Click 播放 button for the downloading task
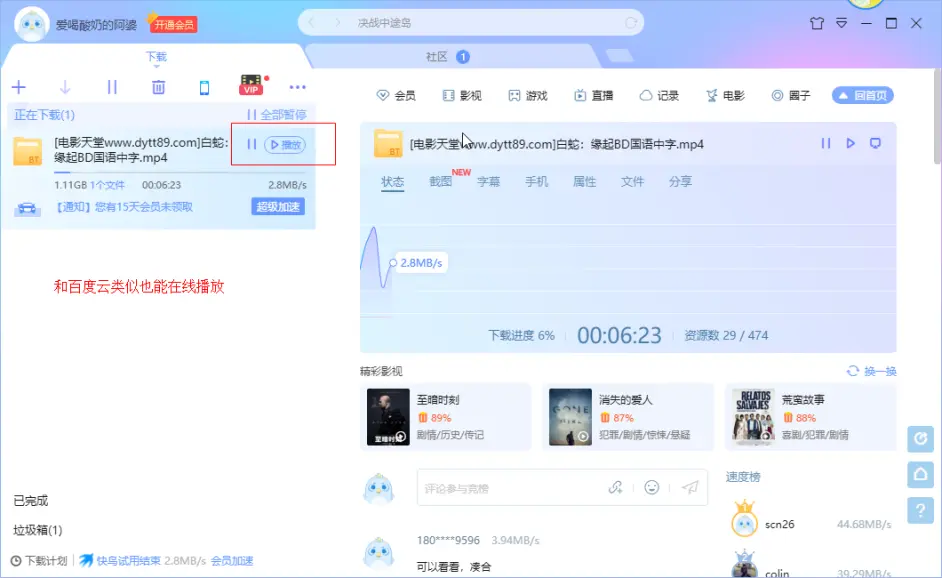942x578 pixels. coord(285,144)
